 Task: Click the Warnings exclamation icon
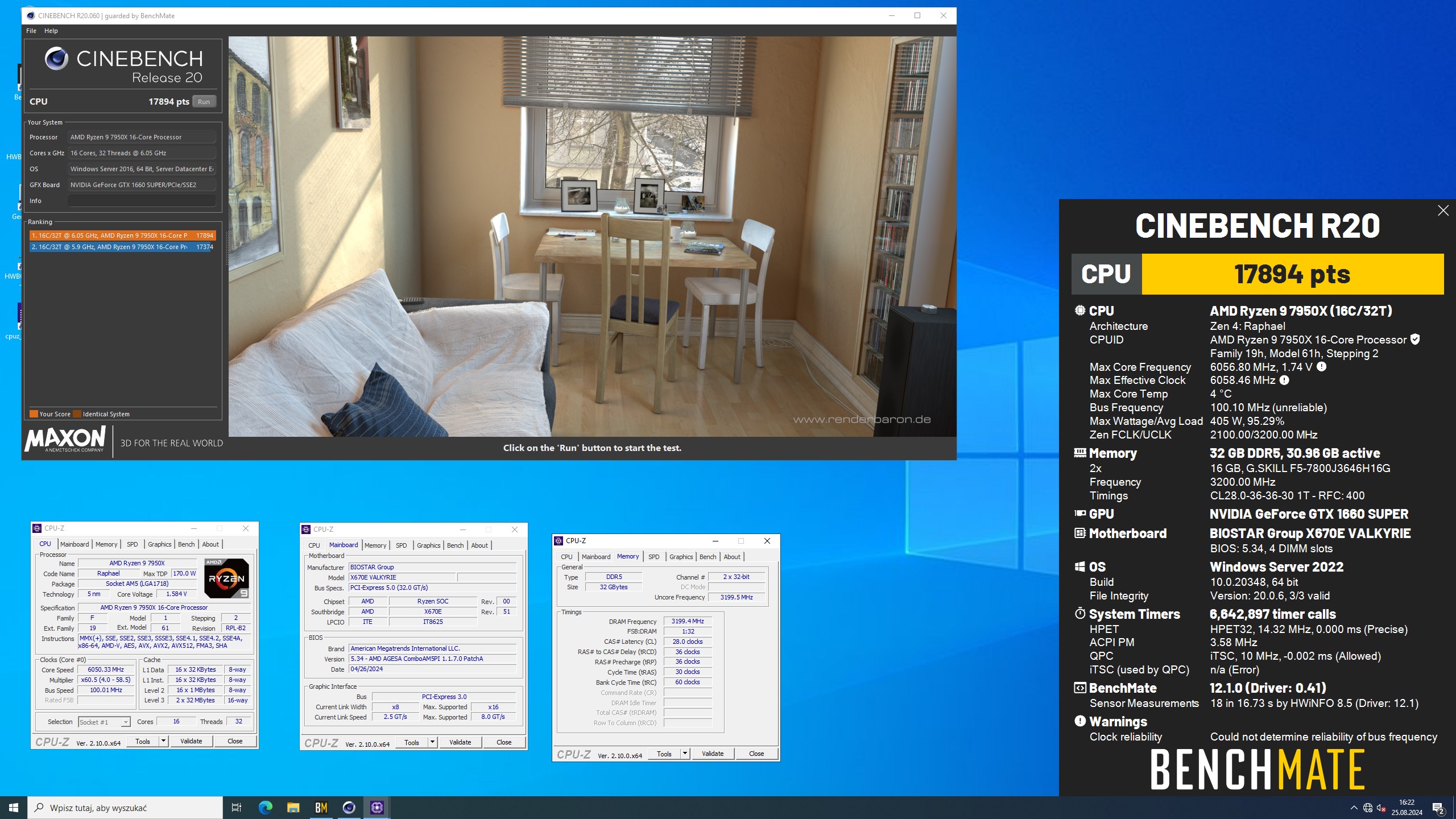click(1080, 721)
